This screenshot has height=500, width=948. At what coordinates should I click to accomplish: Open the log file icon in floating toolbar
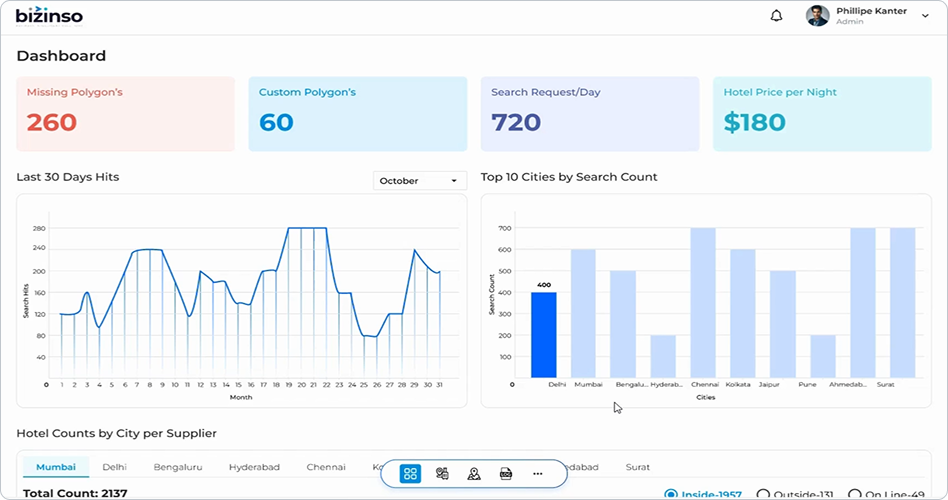[506, 474]
